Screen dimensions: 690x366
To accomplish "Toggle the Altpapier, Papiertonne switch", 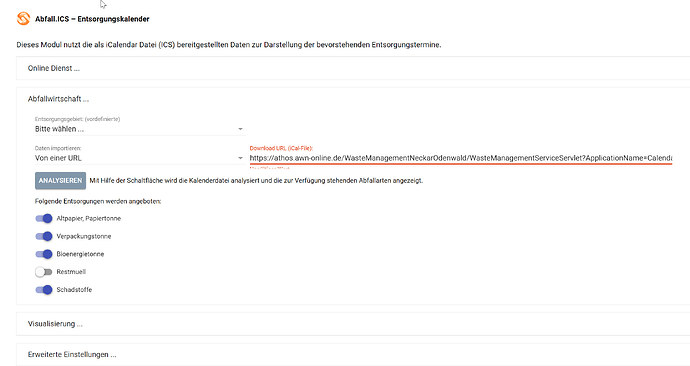I will [x=44, y=218].
